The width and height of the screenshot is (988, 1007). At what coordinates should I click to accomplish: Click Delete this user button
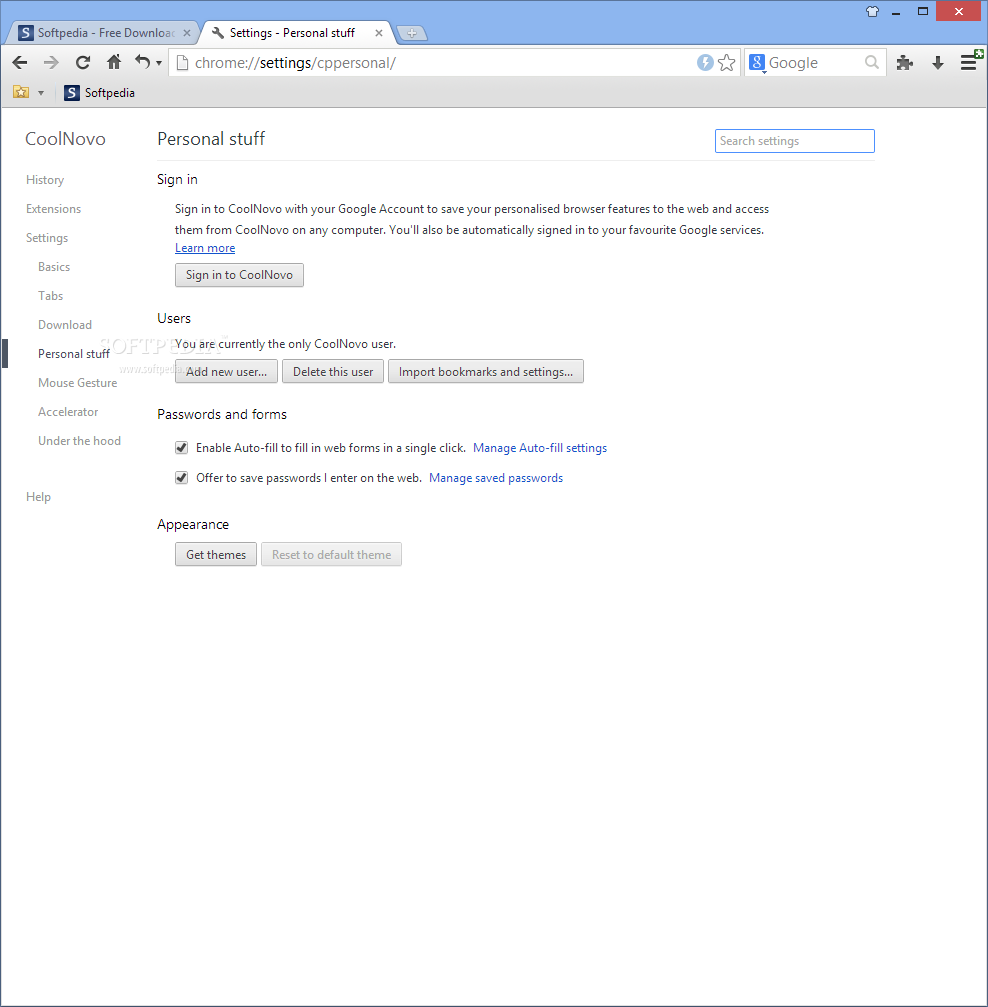(333, 372)
